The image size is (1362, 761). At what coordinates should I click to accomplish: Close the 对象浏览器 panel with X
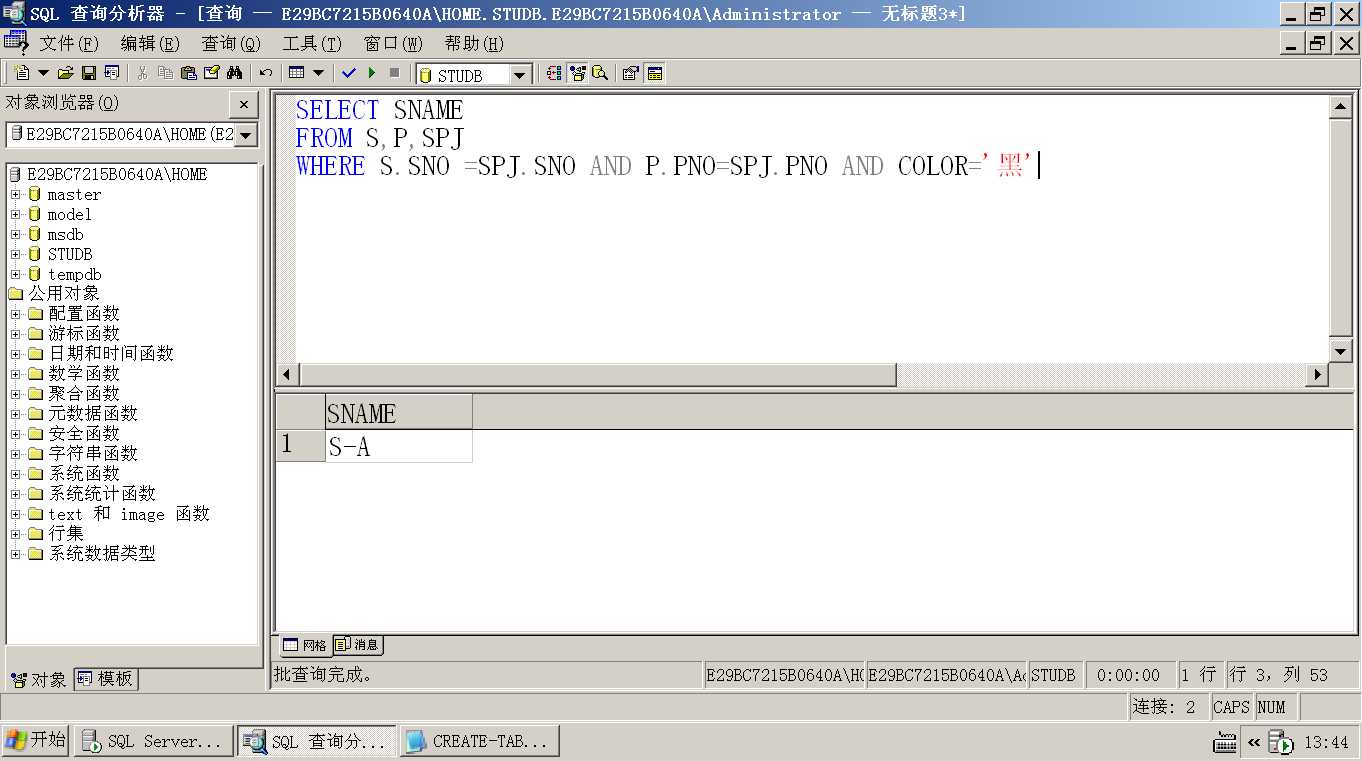[x=244, y=104]
